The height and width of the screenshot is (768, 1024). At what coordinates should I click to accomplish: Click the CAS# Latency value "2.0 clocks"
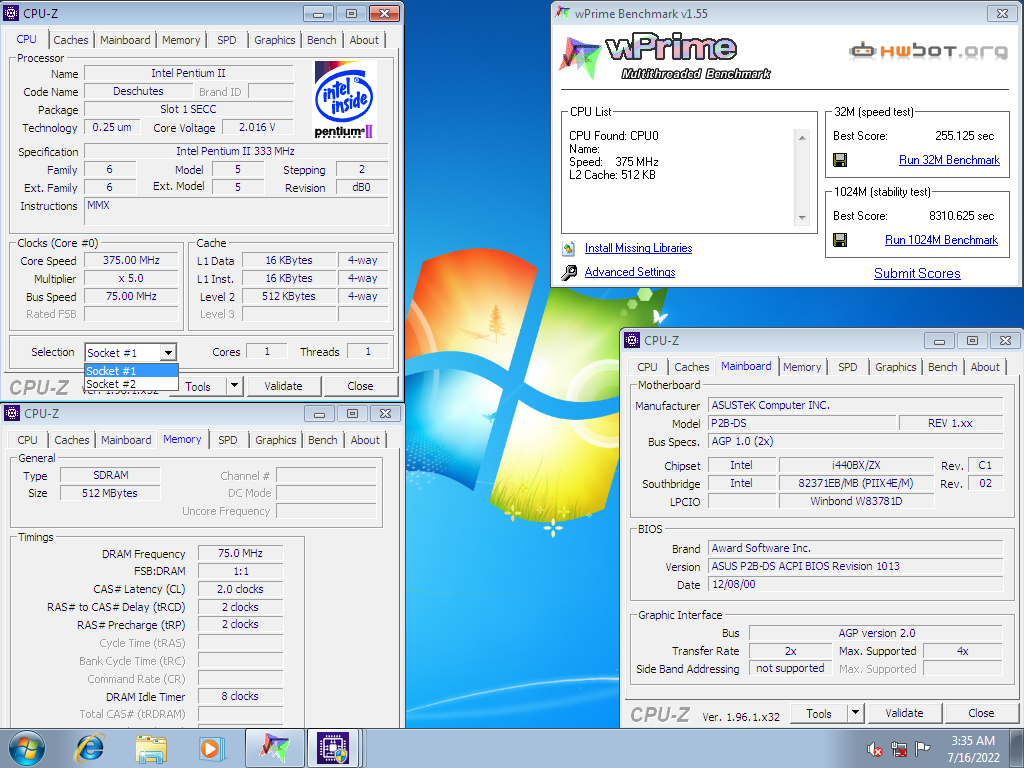pos(240,589)
